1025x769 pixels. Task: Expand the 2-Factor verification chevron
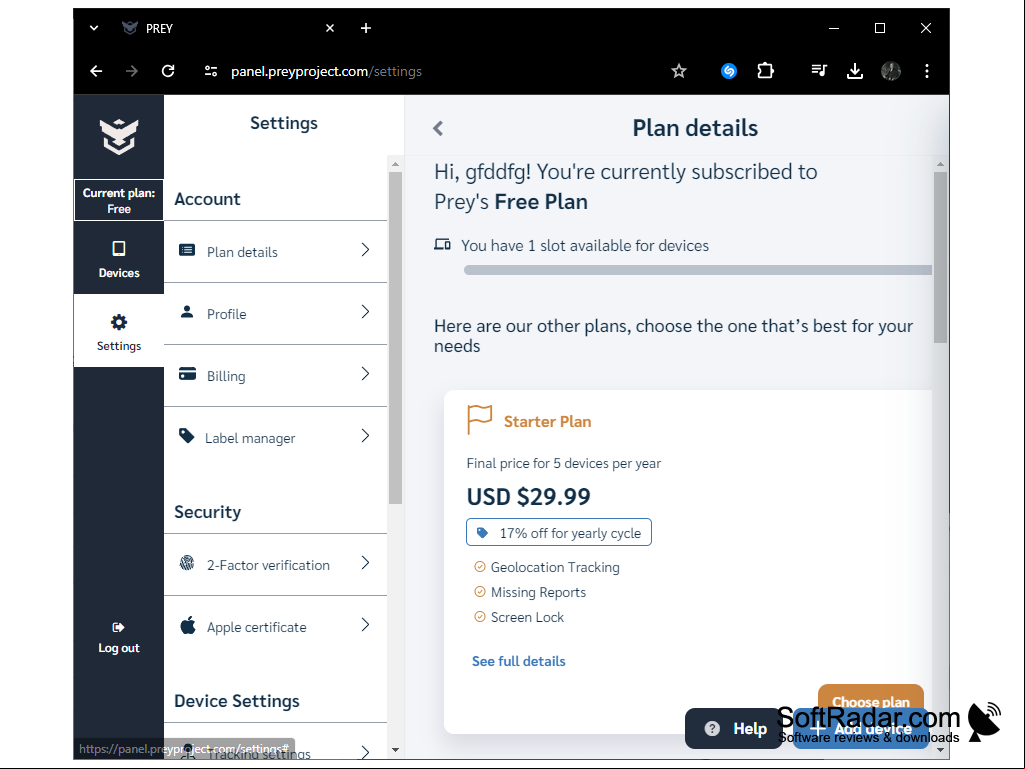[x=365, y=562]
